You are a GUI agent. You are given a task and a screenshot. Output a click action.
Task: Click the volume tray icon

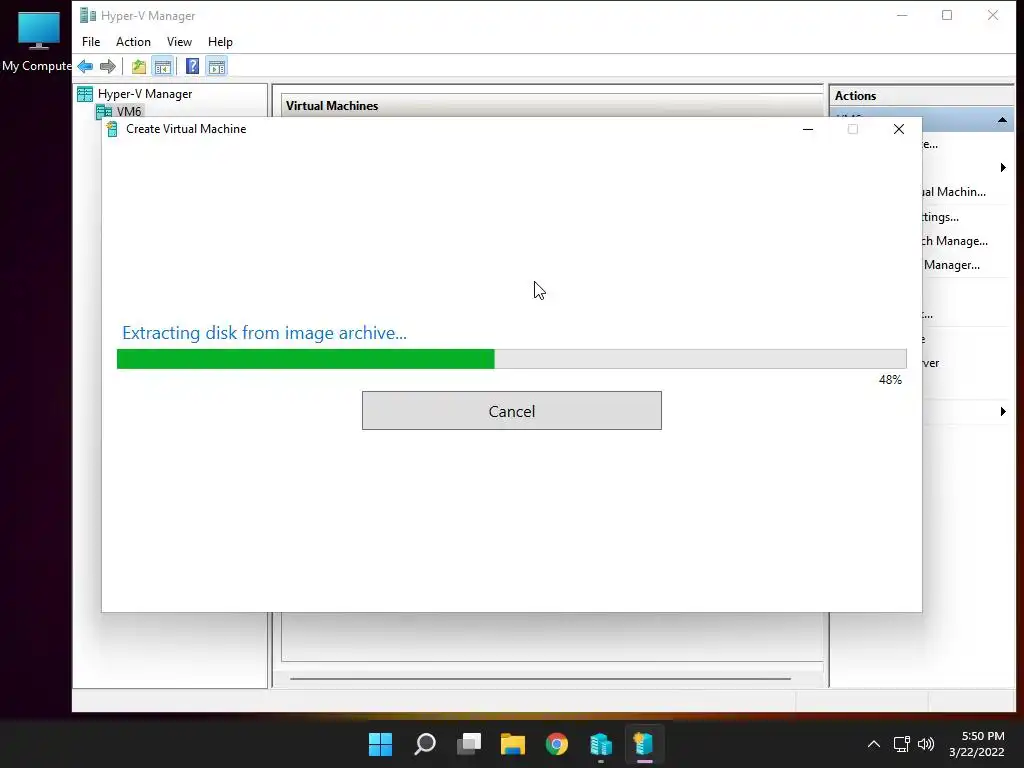click(x=926, y=744)
